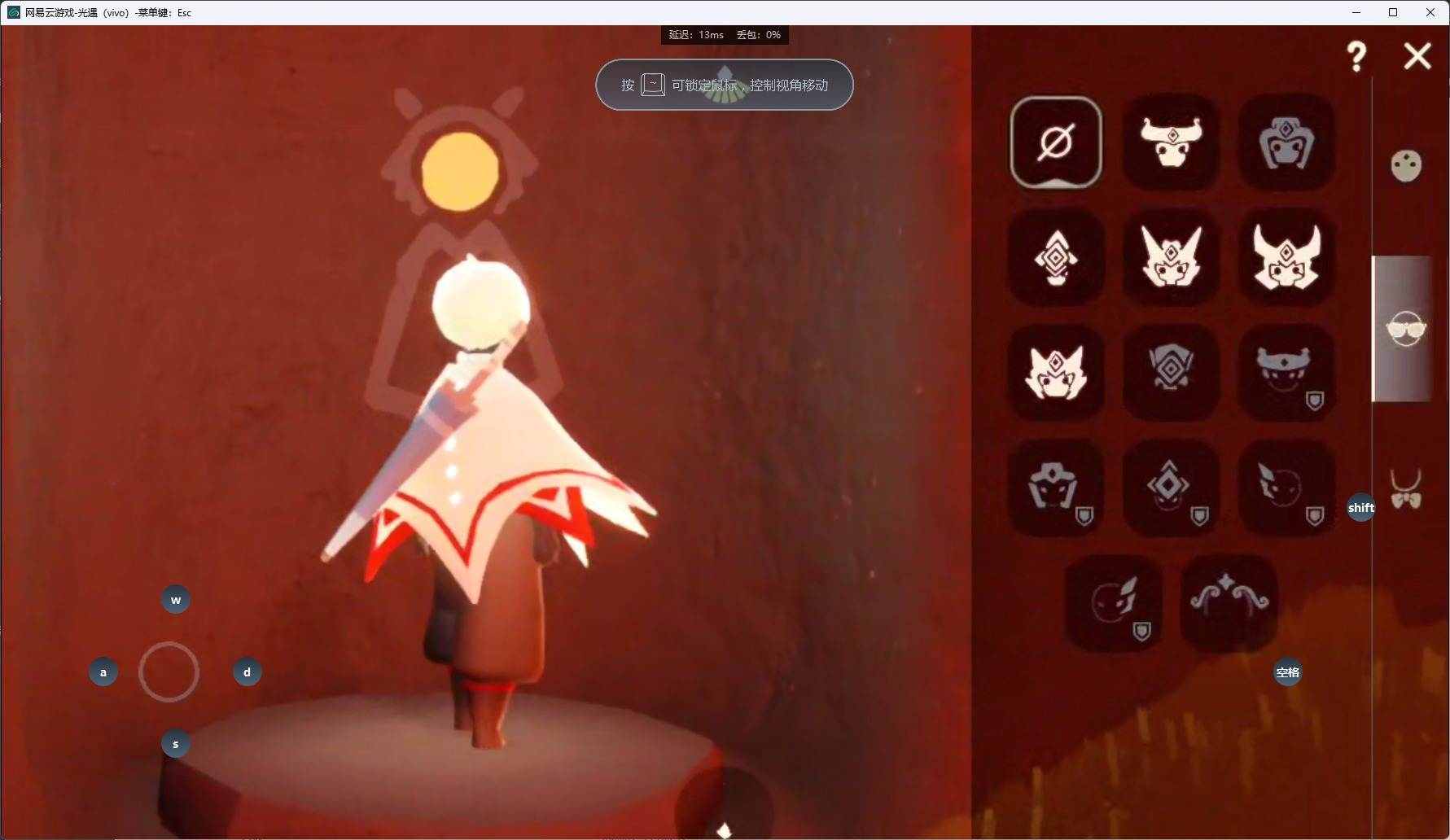Click the virtual joystick ring
The image size is (1450, 840).
[169, 672]
